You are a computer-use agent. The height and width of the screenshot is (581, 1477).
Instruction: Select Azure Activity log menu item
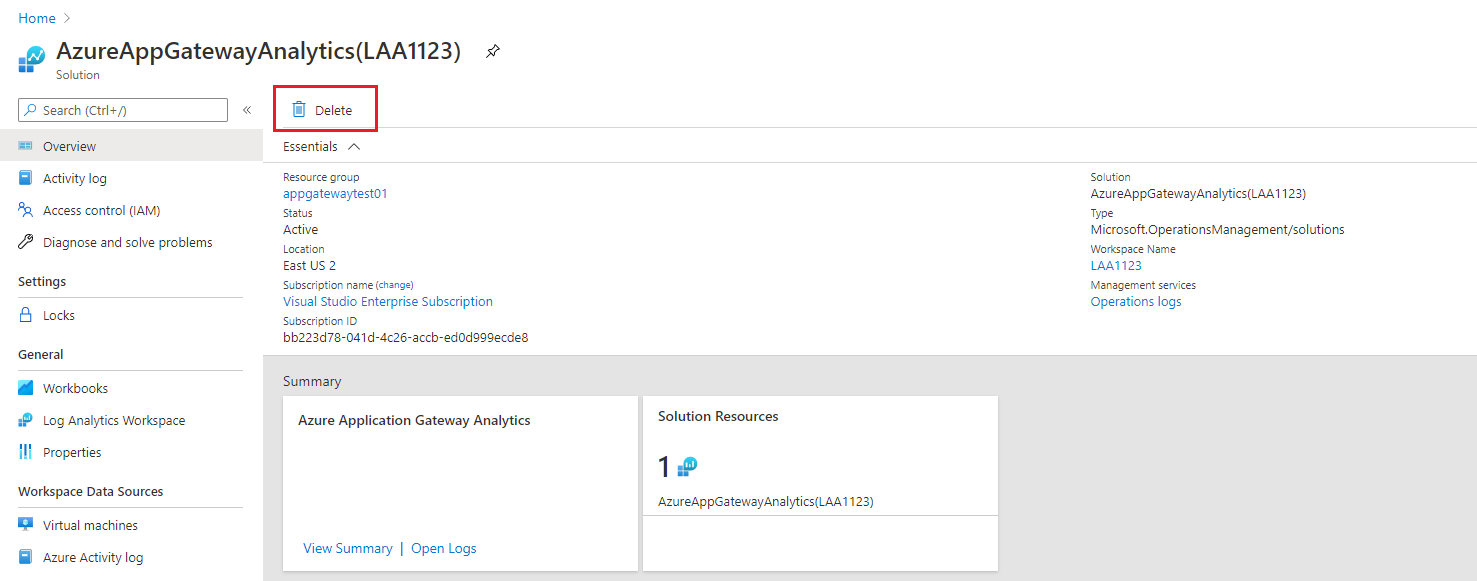click(x=92, y=557)
